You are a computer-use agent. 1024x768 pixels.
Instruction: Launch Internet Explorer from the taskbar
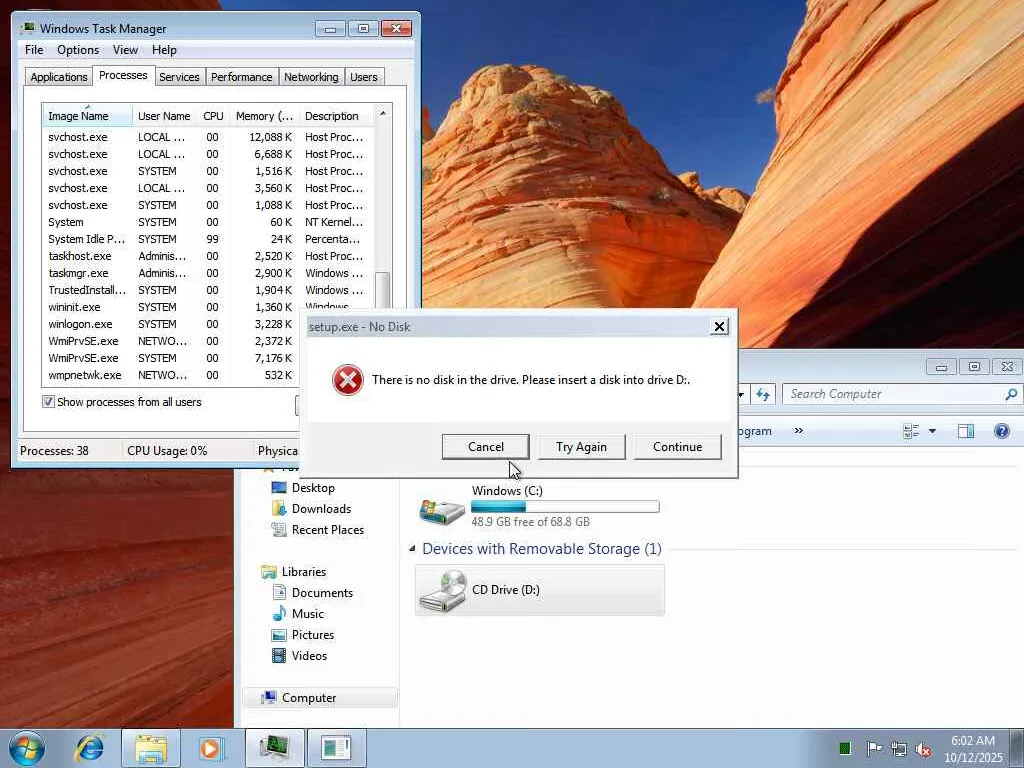[89, 748]
